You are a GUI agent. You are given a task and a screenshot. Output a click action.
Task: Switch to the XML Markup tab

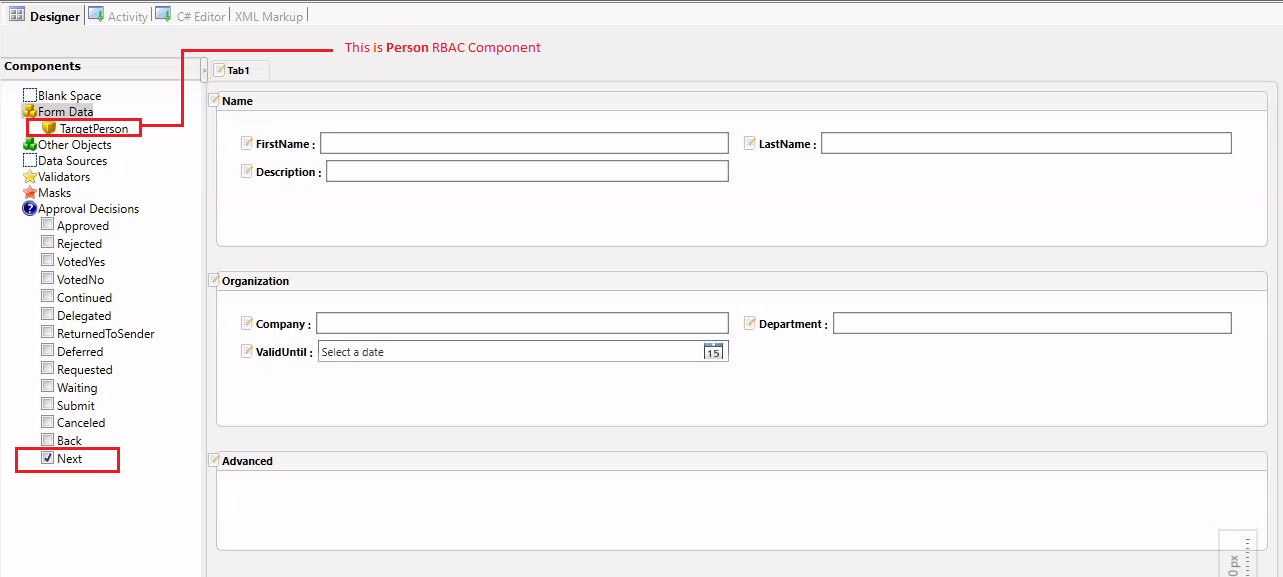click(x=268, y=16)
